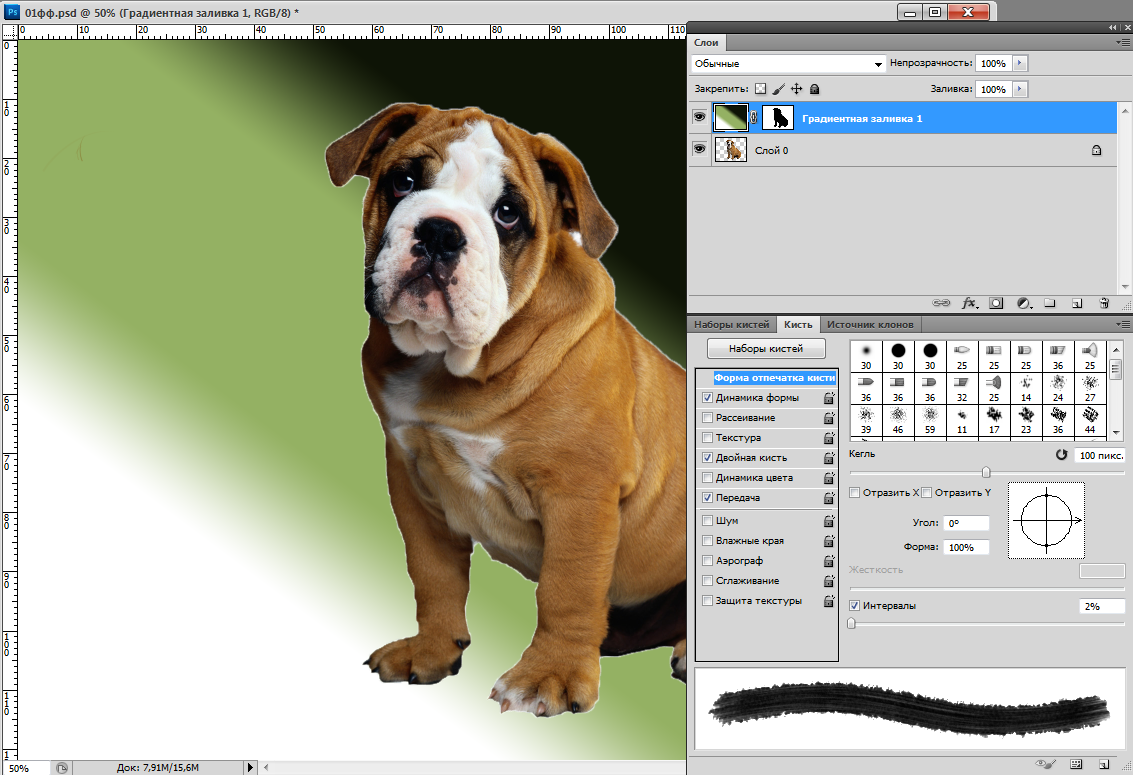The height and width of the screenshot is (775, 1133).
Task: Open the blend mode dropdown Обычные
Action: pyautogui.click(x=788, y=64)
